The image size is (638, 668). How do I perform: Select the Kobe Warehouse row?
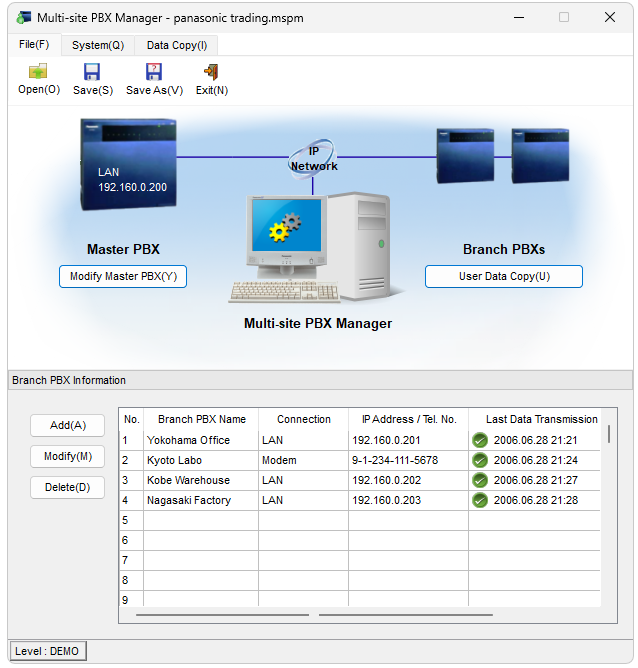[x=360, y=480]
